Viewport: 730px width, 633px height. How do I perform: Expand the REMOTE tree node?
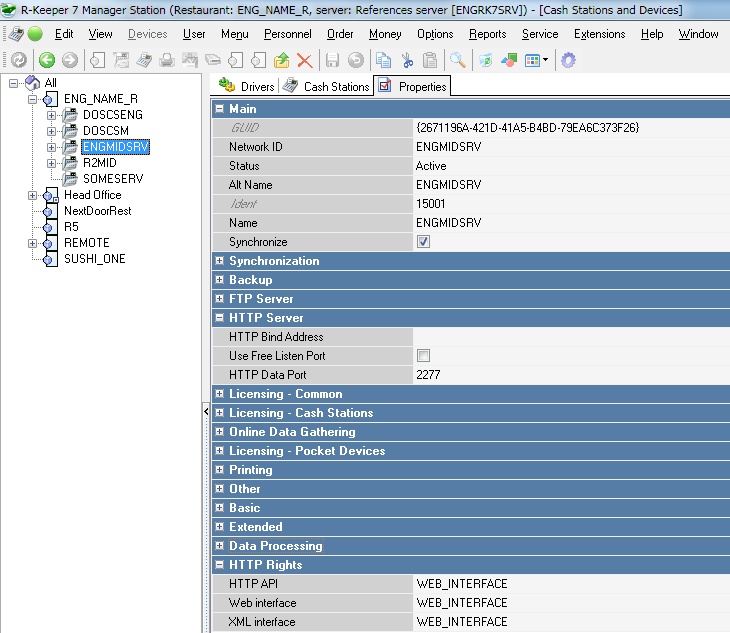tap(32, 243)
